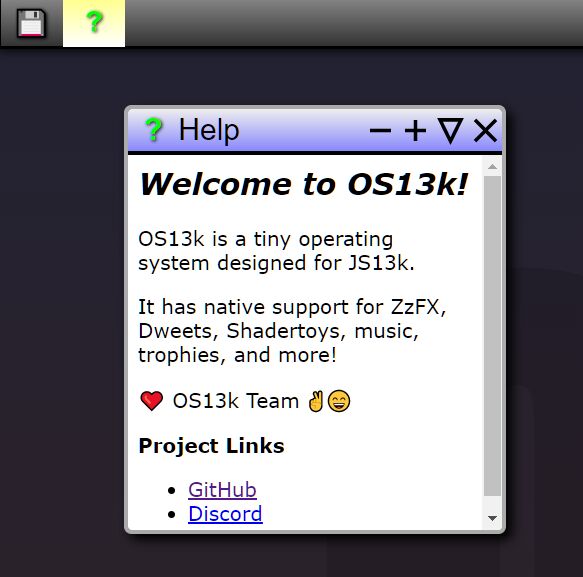Minimize the Help window with the dash icon

pyautogui.click(x=380, y=130)
